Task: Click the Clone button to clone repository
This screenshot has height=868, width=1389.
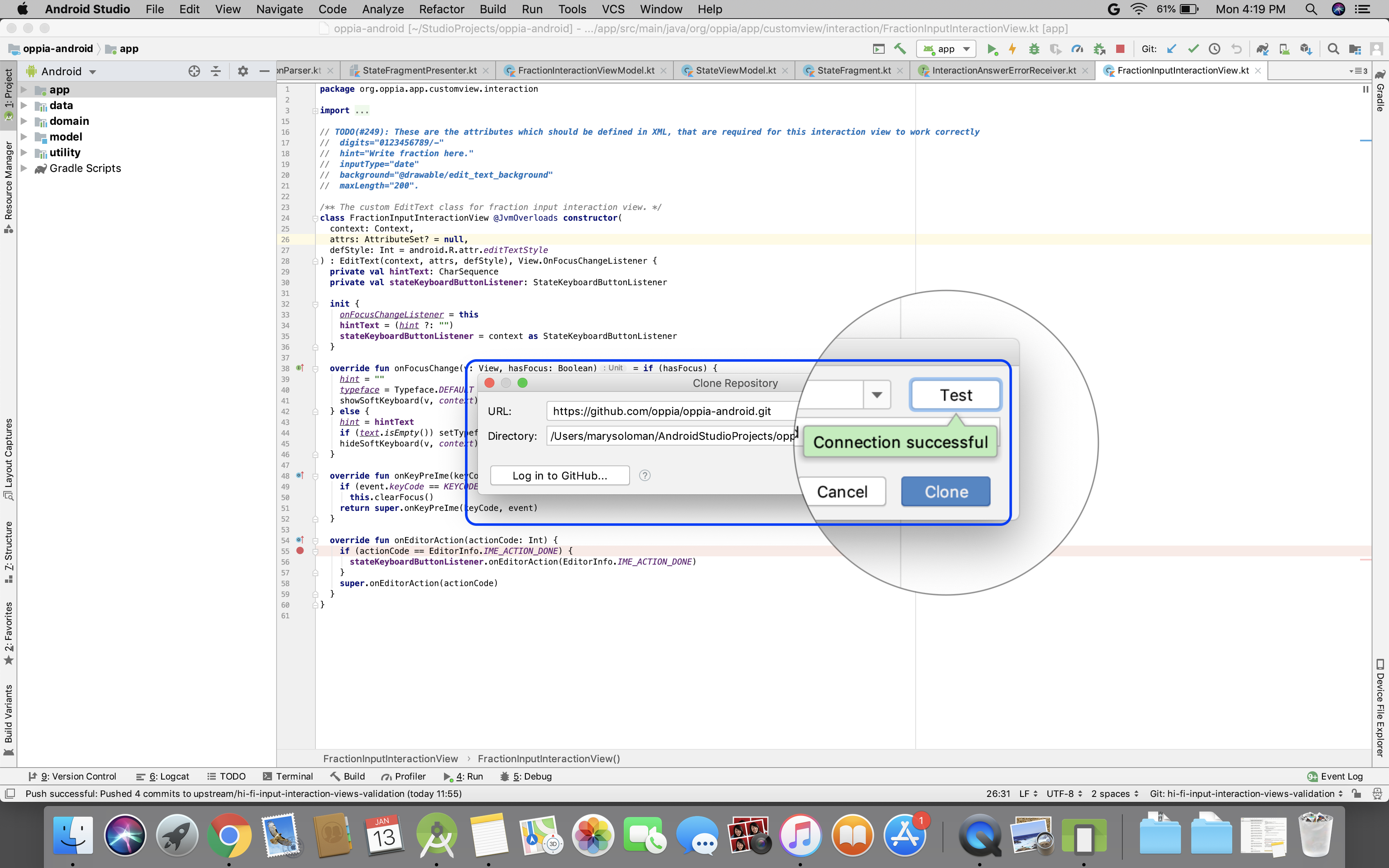Action: click(x=945, y=491)
